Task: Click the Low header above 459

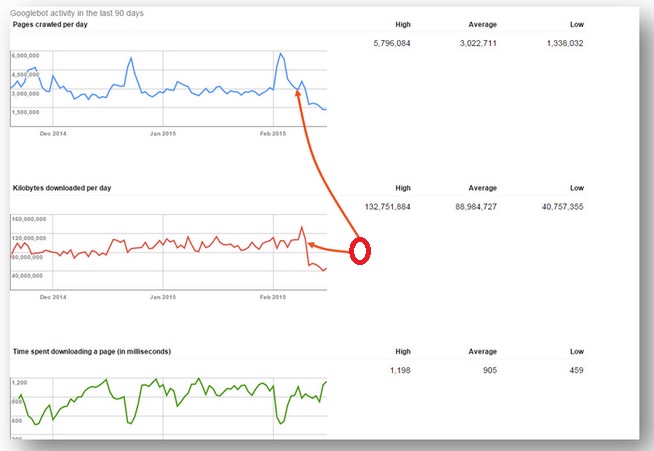Action: pos(577,351)
